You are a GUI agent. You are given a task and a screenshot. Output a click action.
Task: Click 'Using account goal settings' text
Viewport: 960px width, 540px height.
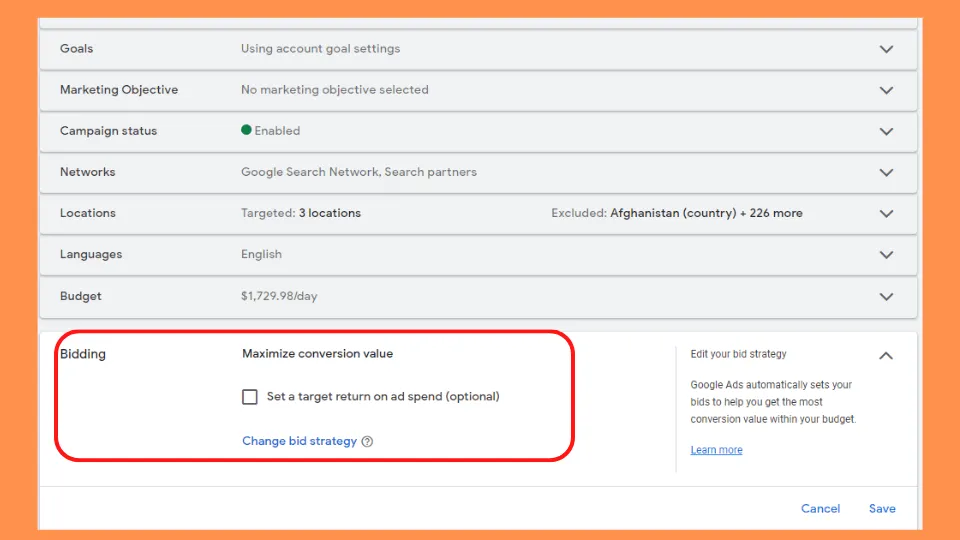[320, 48]
